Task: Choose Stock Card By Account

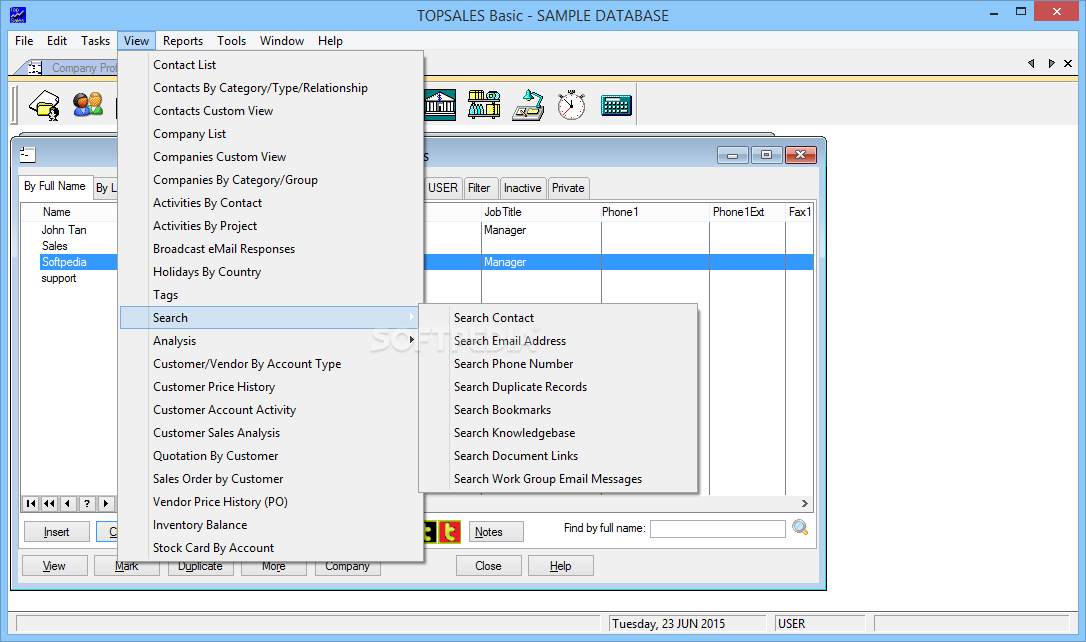Action: (272, 548)
